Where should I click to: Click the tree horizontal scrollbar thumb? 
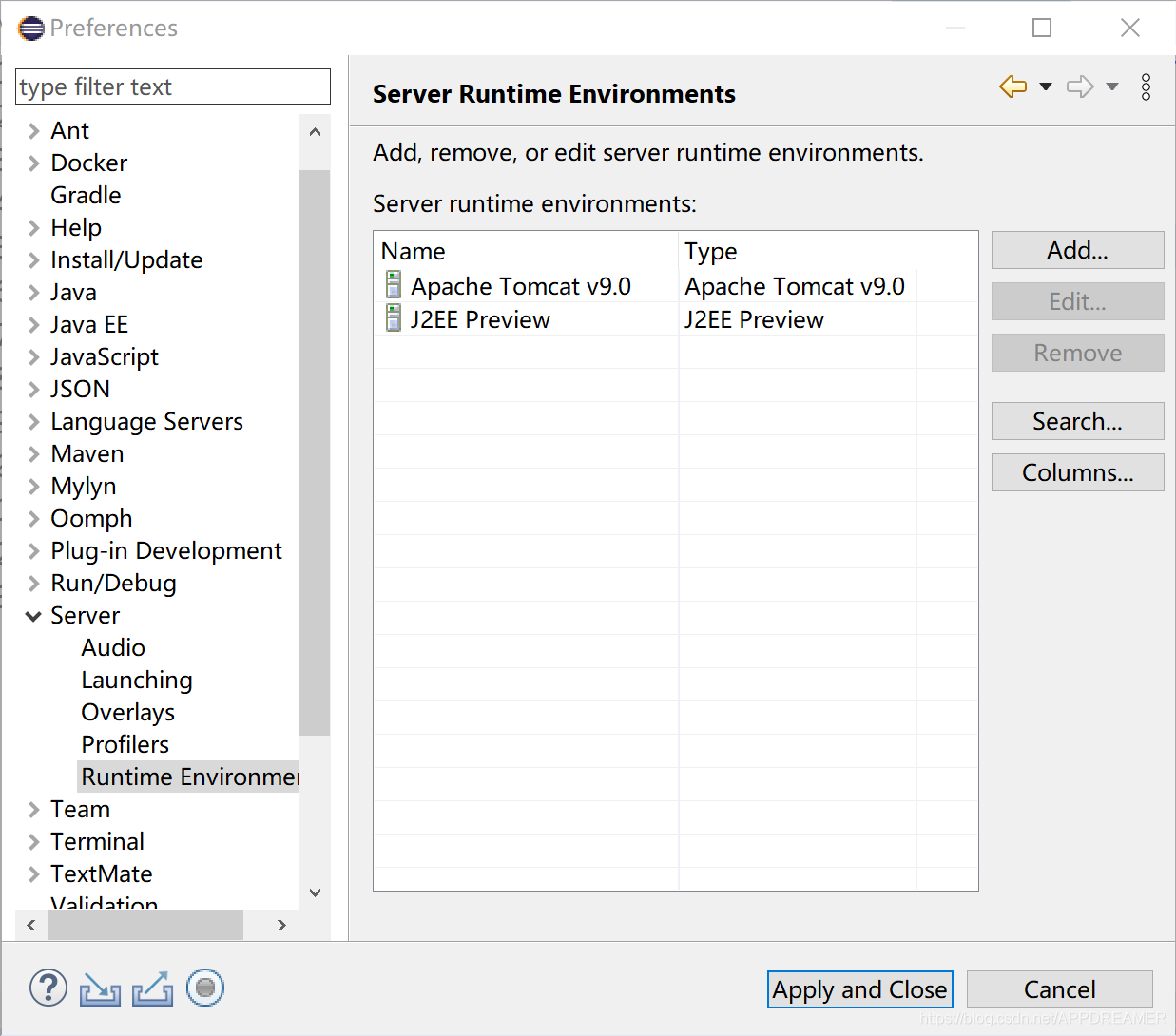(145, 925)
